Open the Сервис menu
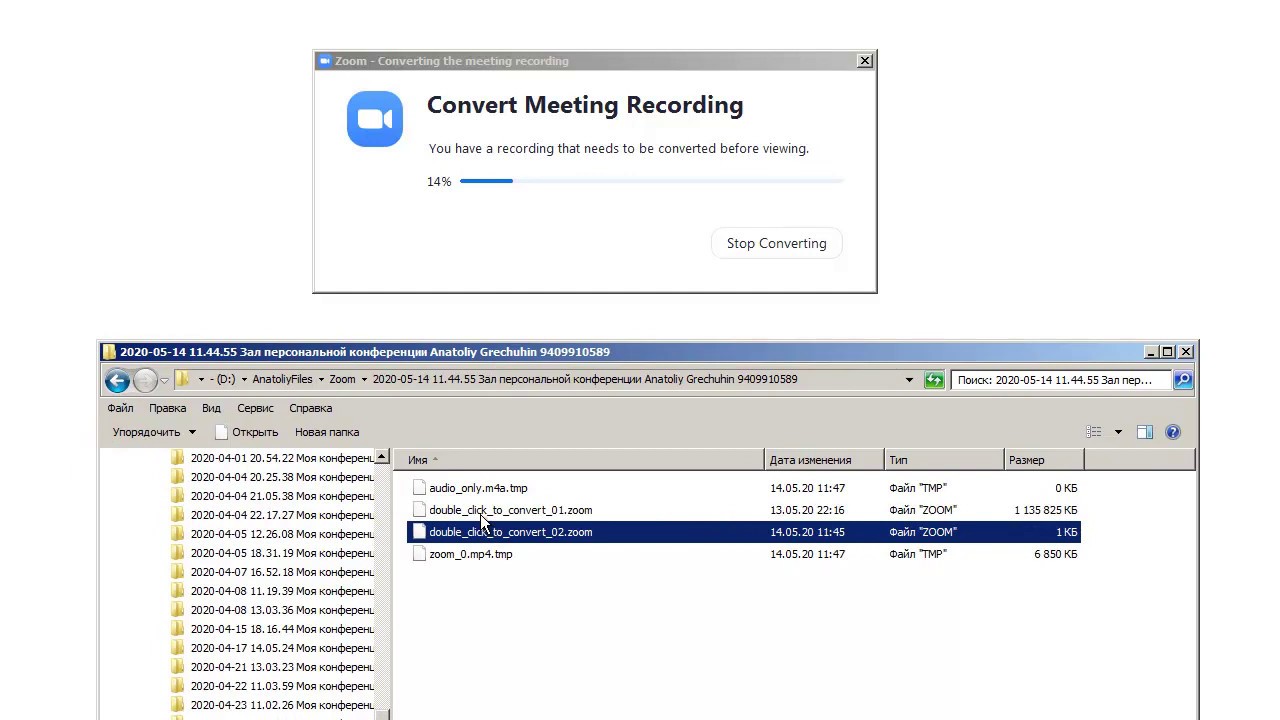This screenshot has height=720, width=1280. point(255,408)
